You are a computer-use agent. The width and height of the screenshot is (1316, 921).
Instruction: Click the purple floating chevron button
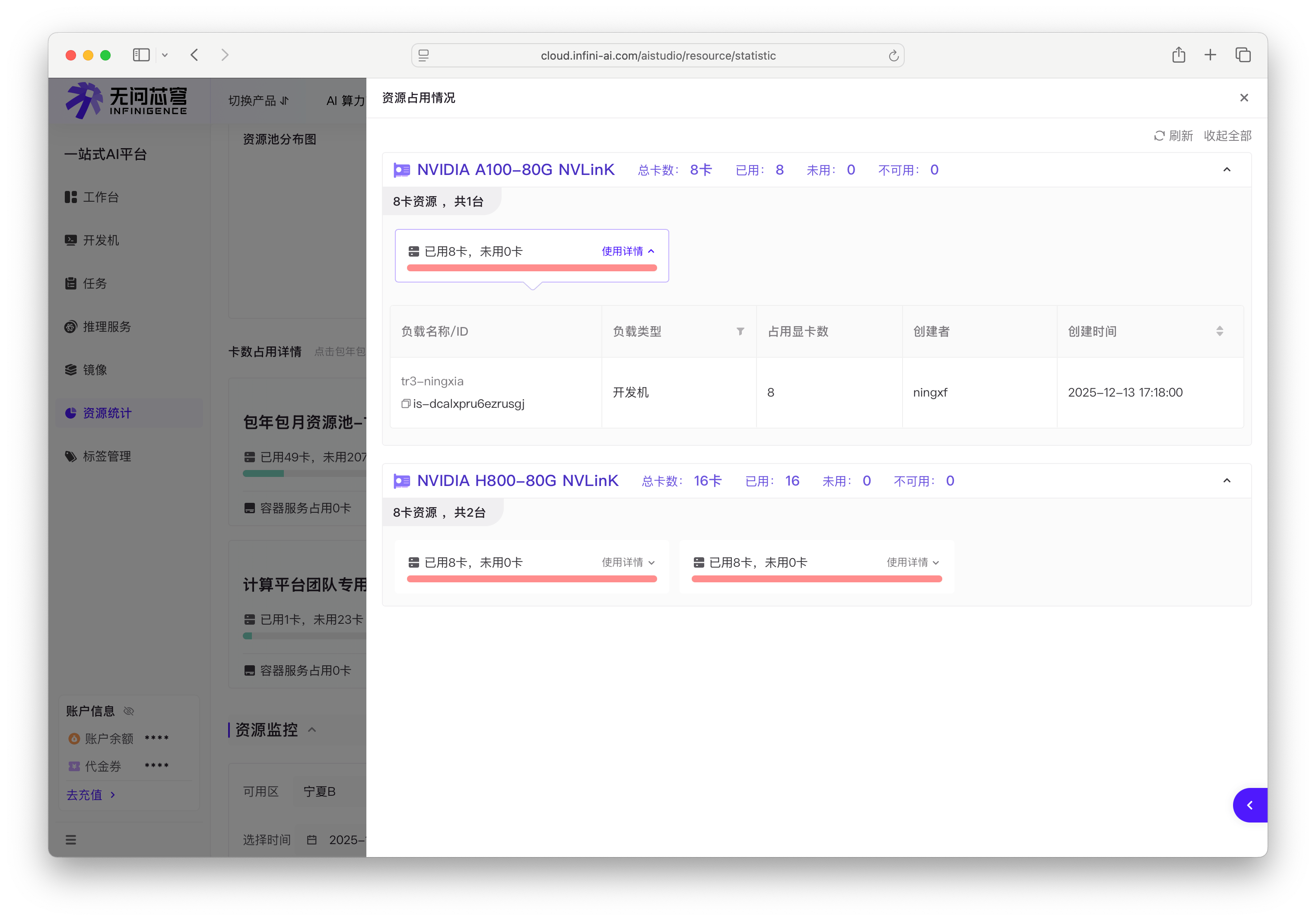pos(1249,805)
